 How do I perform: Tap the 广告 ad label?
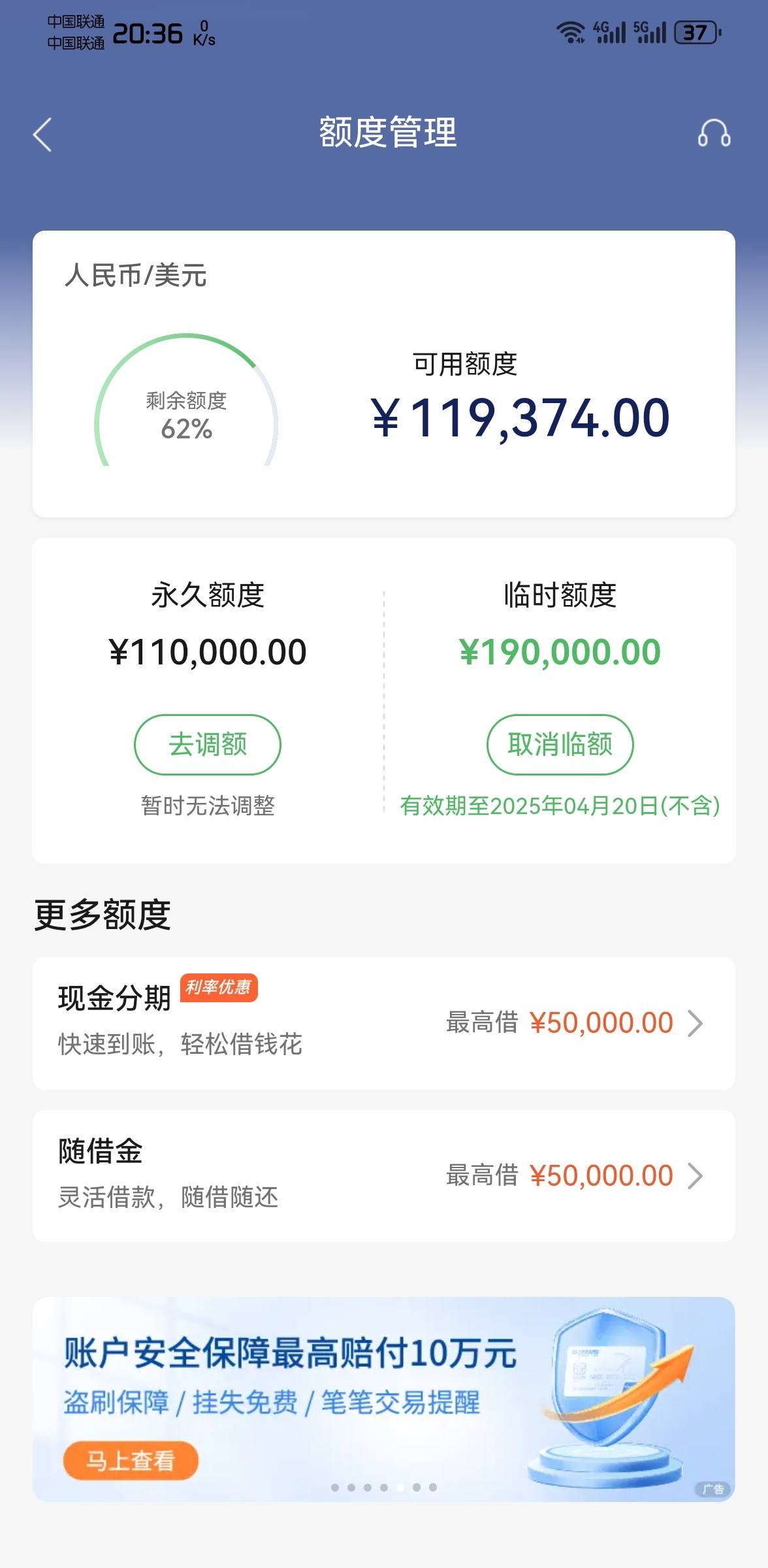[713, 1489]
